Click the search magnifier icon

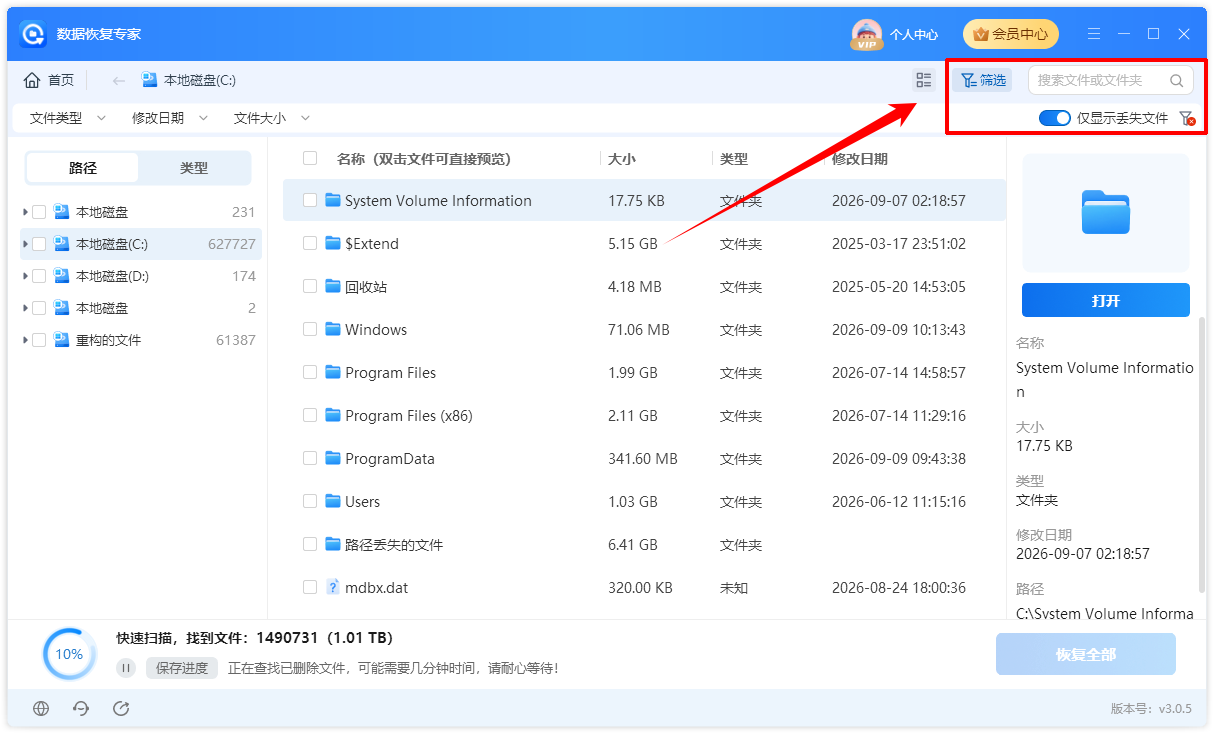point(1177,80)
